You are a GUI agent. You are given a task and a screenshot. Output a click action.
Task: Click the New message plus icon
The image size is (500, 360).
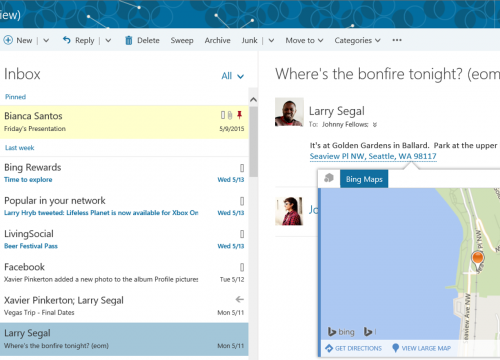click(8, 40)
